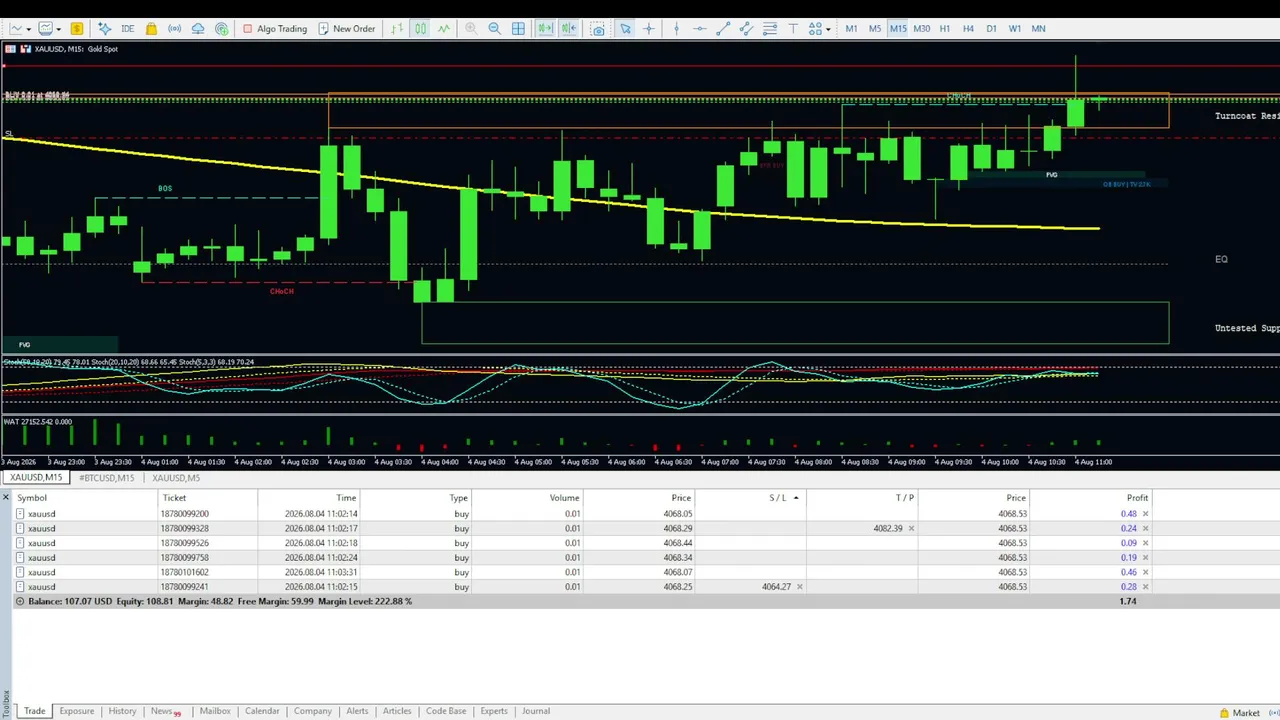Select the text label tool

tap(793, 28)
